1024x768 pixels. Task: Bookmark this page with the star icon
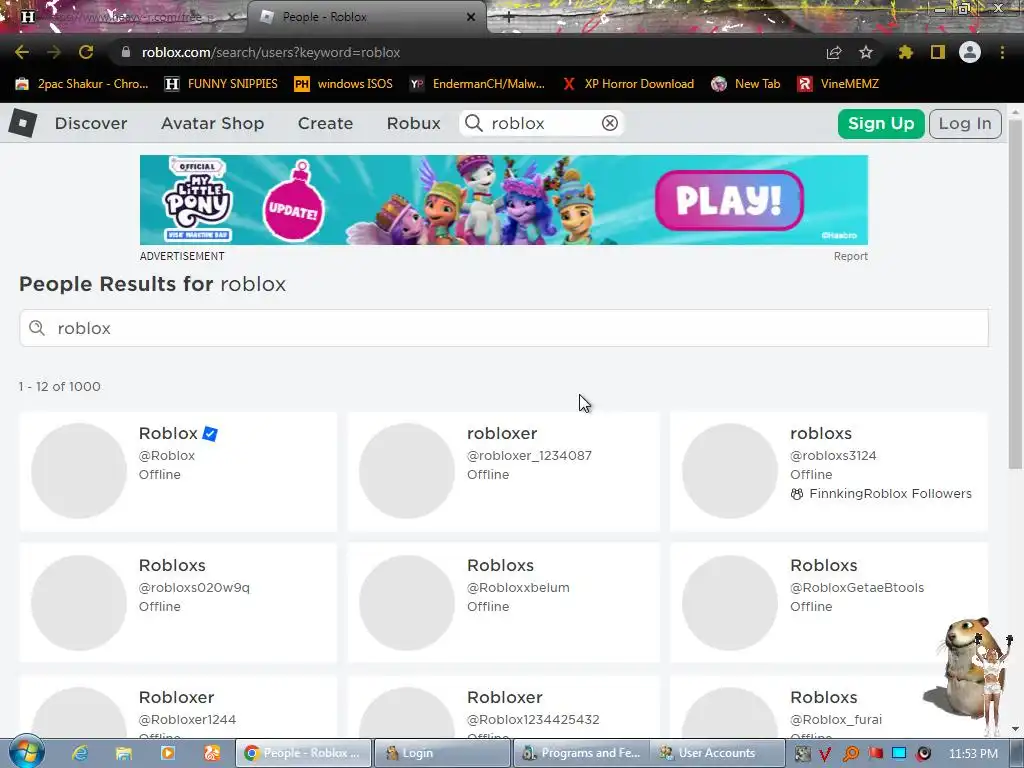[x=866, y=52]
